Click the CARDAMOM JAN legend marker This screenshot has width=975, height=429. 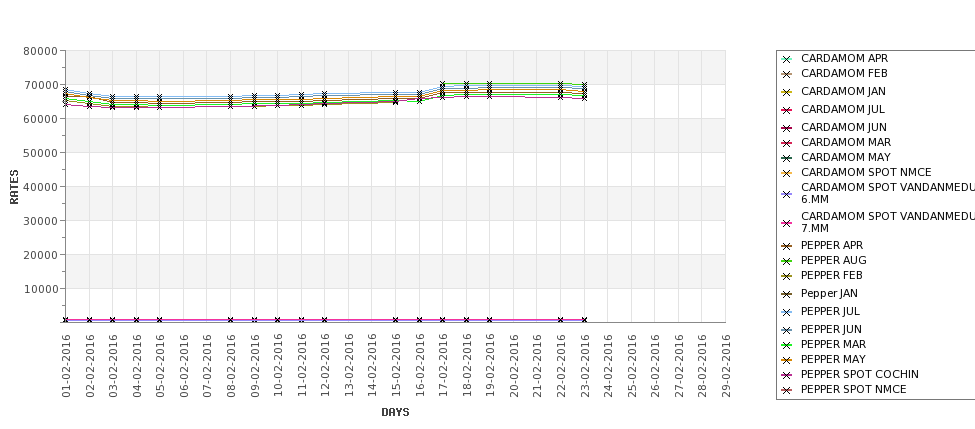pos(787,92)
